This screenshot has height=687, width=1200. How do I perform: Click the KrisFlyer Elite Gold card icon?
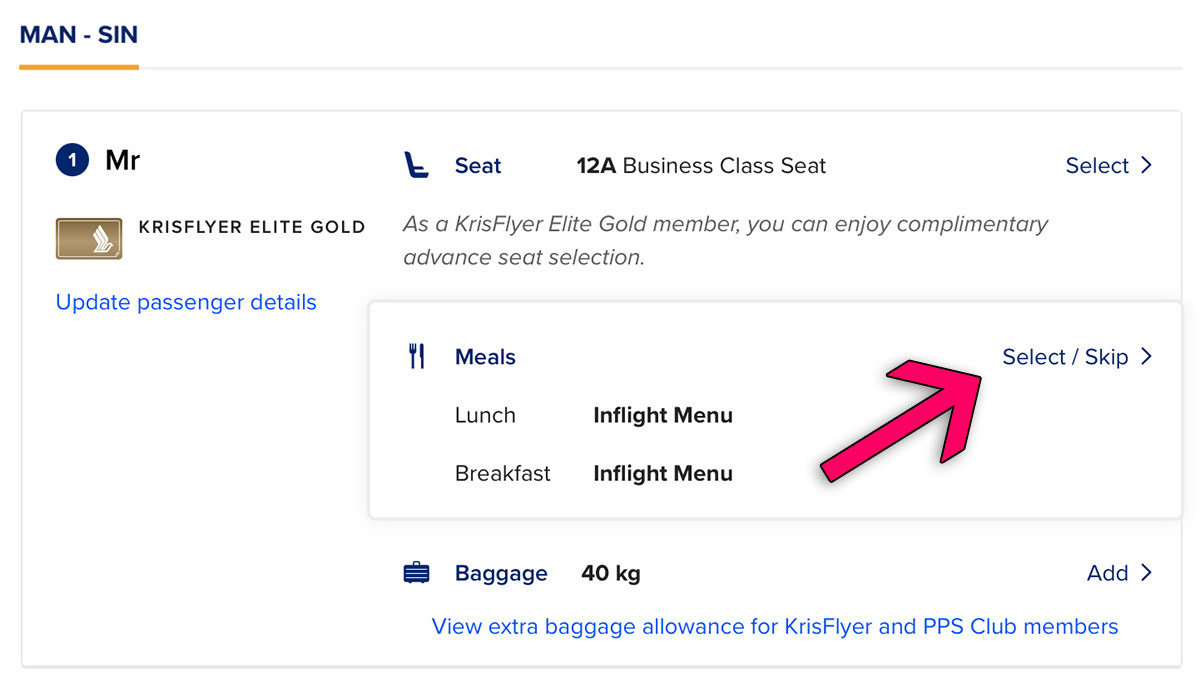89,238
